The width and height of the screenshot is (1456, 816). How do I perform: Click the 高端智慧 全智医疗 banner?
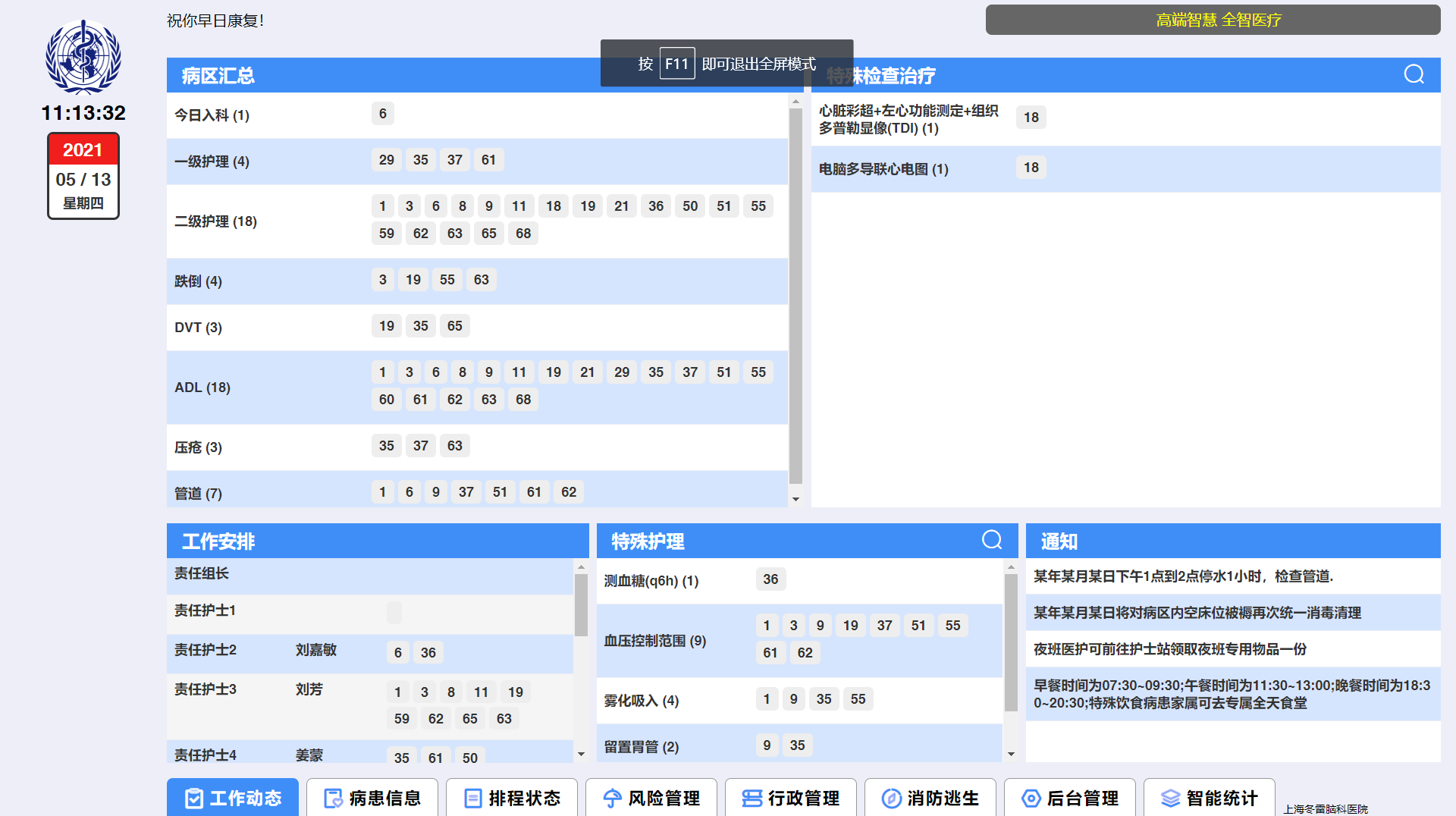(1213, 20)
